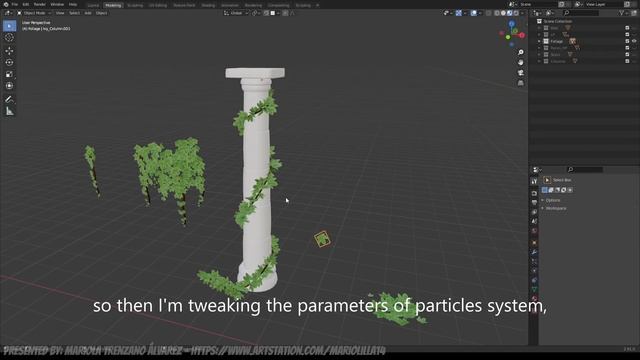The image size is (640, 360).
Task: Toggle X-ray mode
Action: 488,13
